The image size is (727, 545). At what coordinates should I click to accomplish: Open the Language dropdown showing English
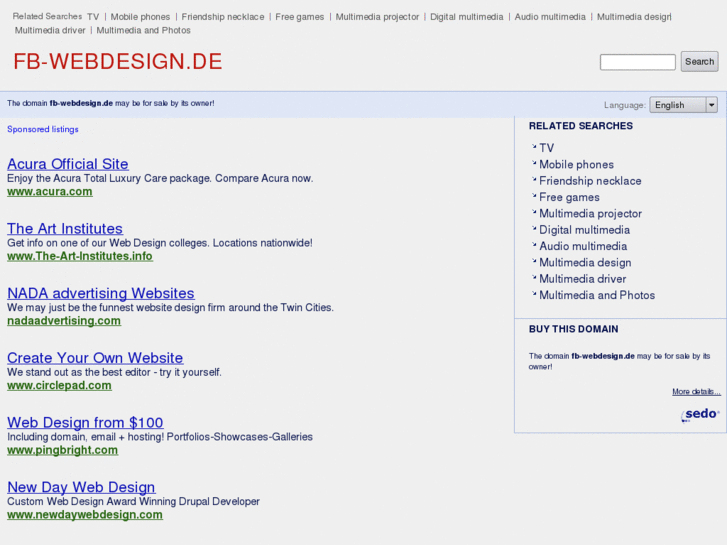point(683,105)
